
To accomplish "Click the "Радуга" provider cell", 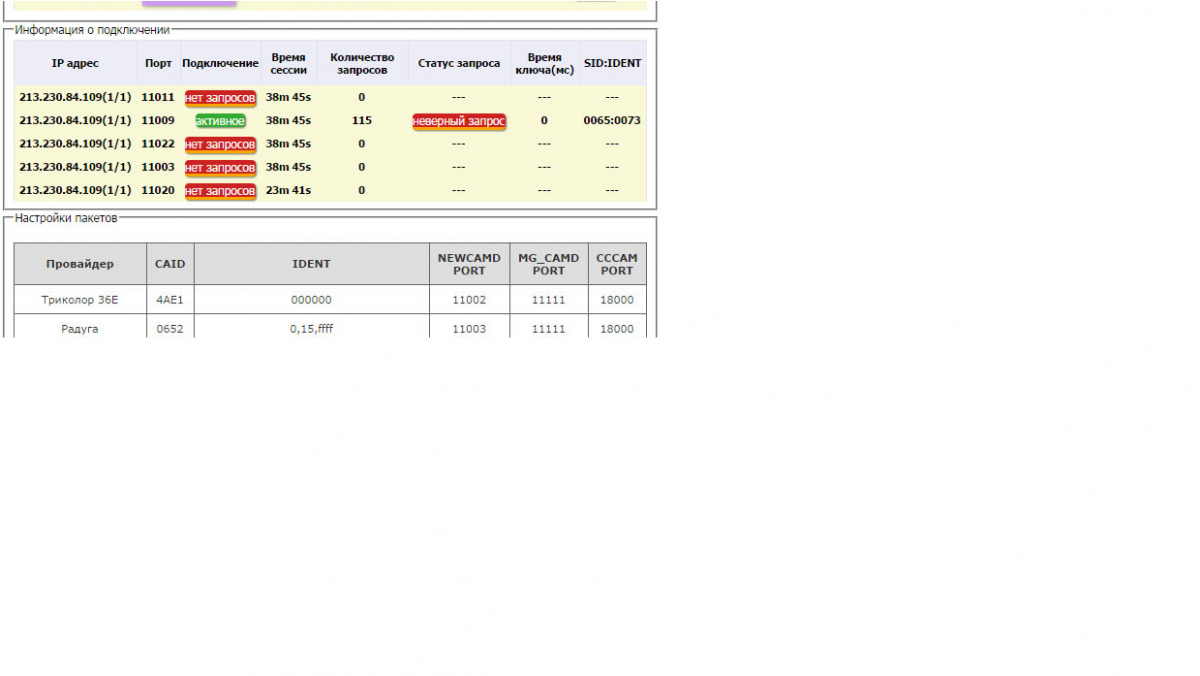I will coord(80,328).
